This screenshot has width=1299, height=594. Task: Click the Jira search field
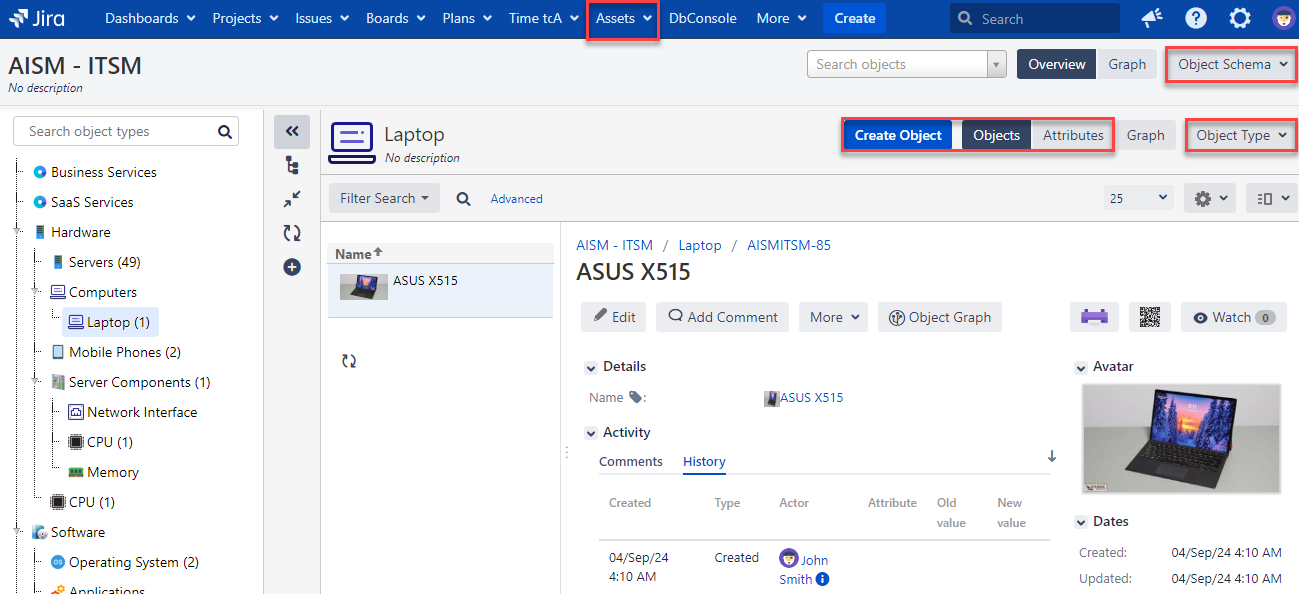[x=1035, y=18]
